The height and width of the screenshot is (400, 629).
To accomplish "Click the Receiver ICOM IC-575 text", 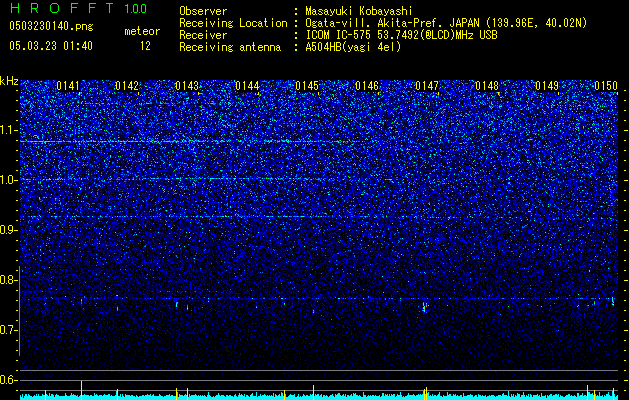I will coord(401,35).
